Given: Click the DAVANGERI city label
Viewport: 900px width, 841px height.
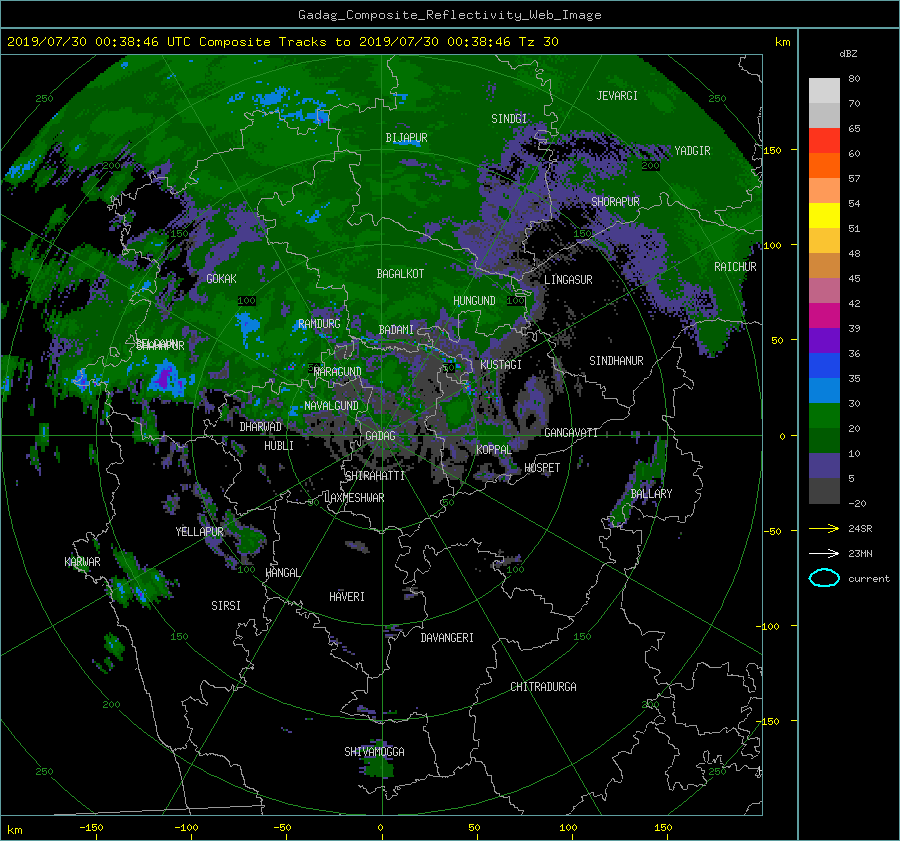Looking at the screenshot, I should coord(447,638).
